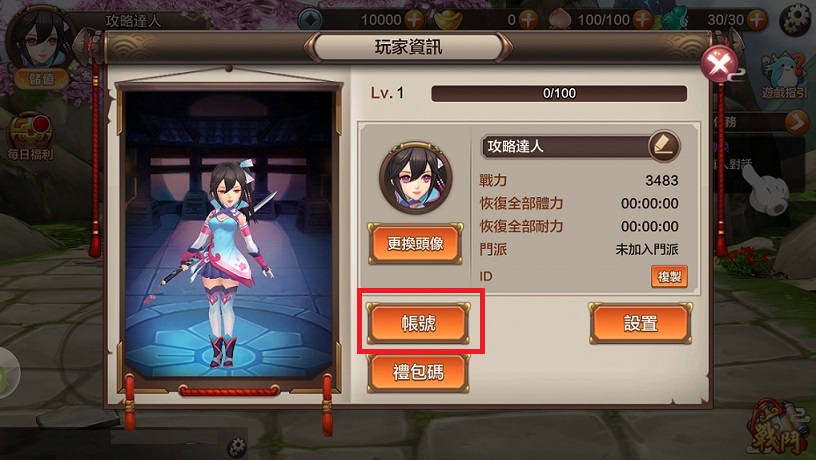Screen dimensions: 816x460
Task: Click 更換頭像 change avatar button
Action: coord(415,244)
